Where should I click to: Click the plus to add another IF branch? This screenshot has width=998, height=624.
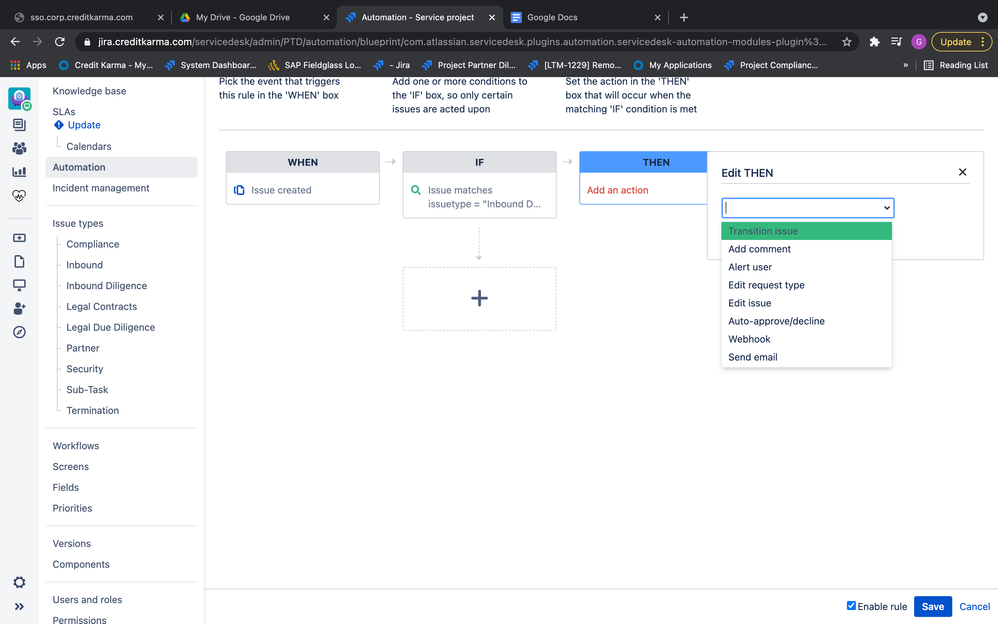pos(479,298)
